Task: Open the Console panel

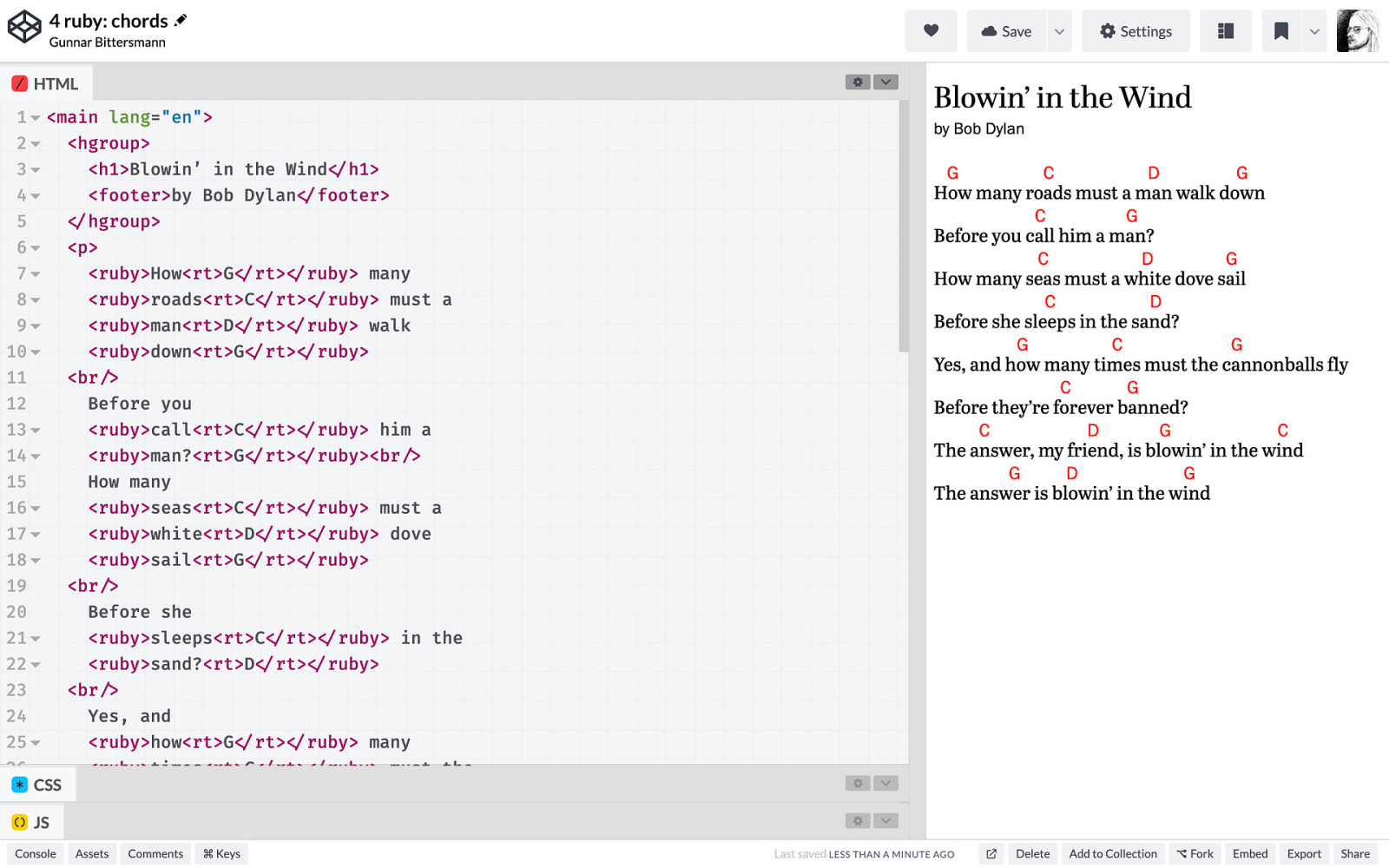Action: pos(36,854)
